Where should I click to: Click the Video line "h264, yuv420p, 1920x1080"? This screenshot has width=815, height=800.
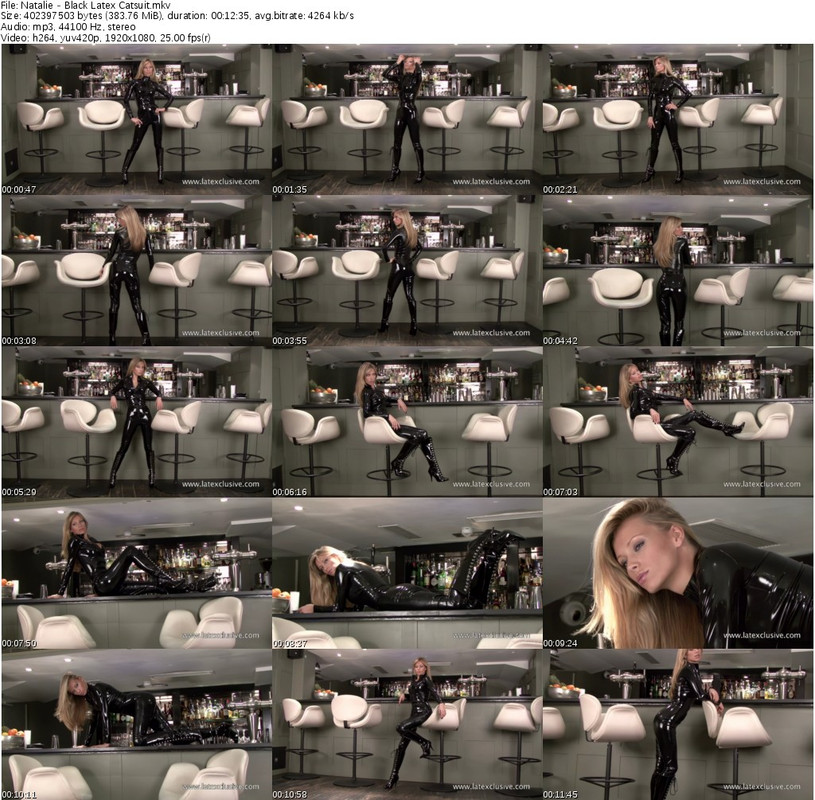[106, 37]
